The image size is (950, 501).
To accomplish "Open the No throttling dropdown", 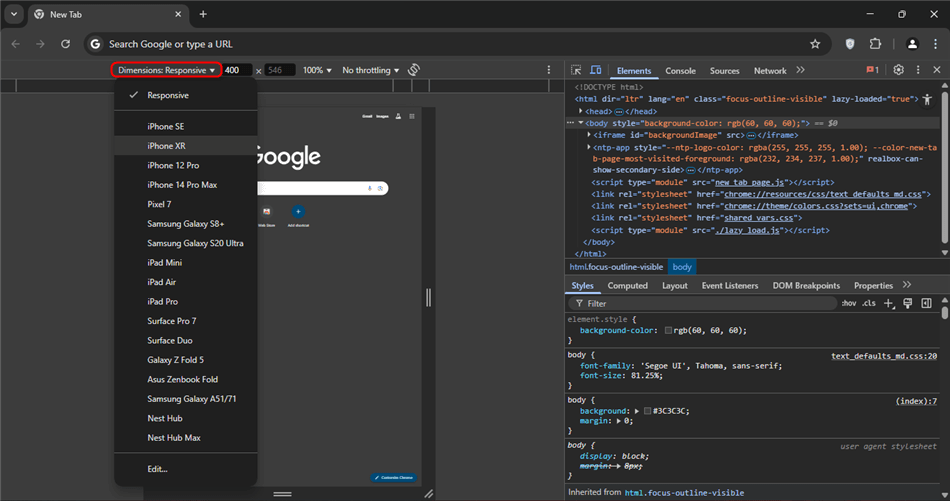I will tap(370, 70).
